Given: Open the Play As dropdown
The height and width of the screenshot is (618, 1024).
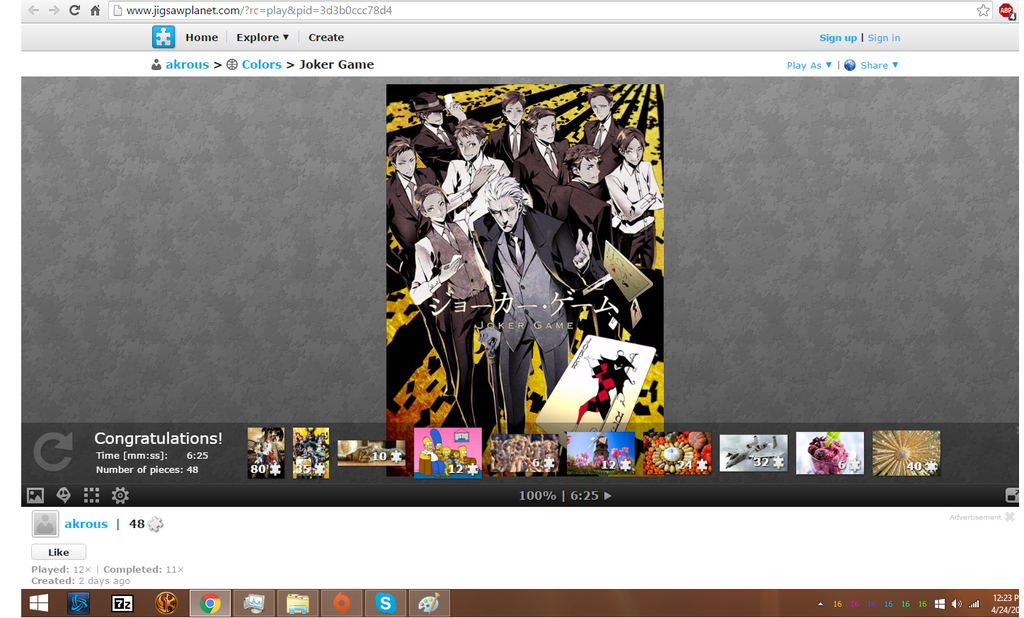Looking at the screenshot, I should click(809, 65).
